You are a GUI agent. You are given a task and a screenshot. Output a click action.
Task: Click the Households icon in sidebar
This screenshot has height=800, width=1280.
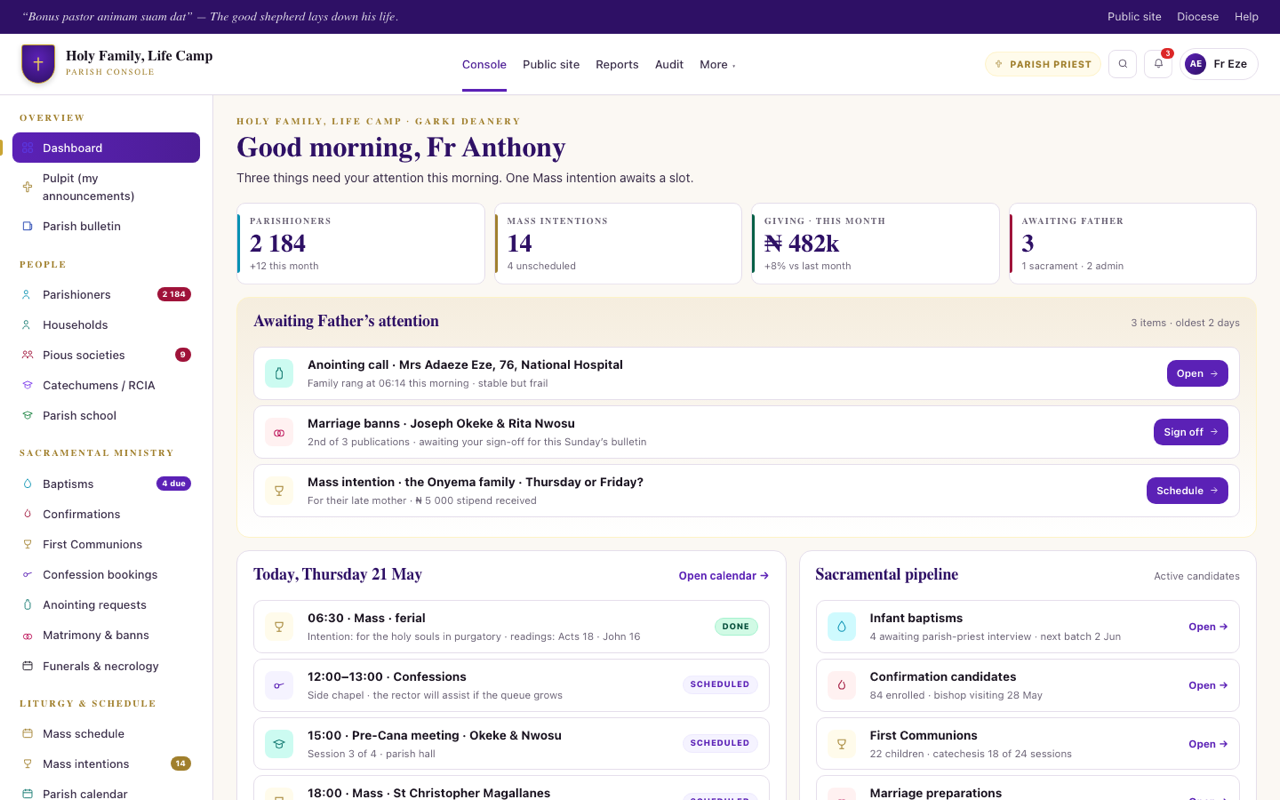pyautogui.click(x=28, y=325)
